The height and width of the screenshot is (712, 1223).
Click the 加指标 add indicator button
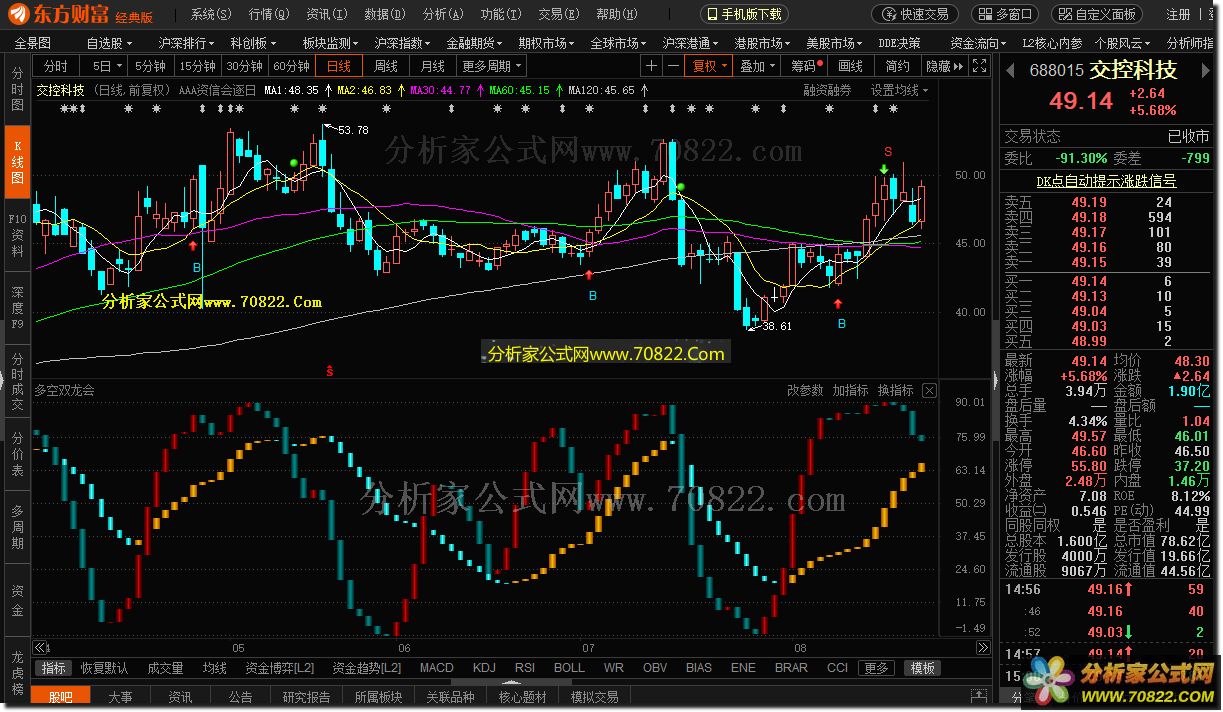850,390
